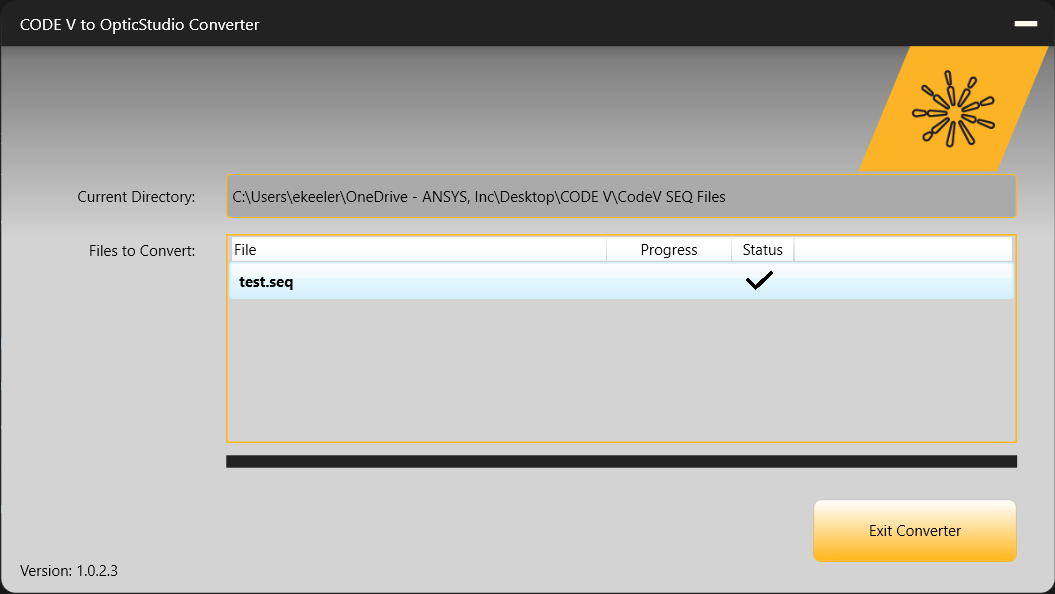Select the bold test.seq file entry
The height and width of the screenshot is (594, 1055).
click(265, 281)
